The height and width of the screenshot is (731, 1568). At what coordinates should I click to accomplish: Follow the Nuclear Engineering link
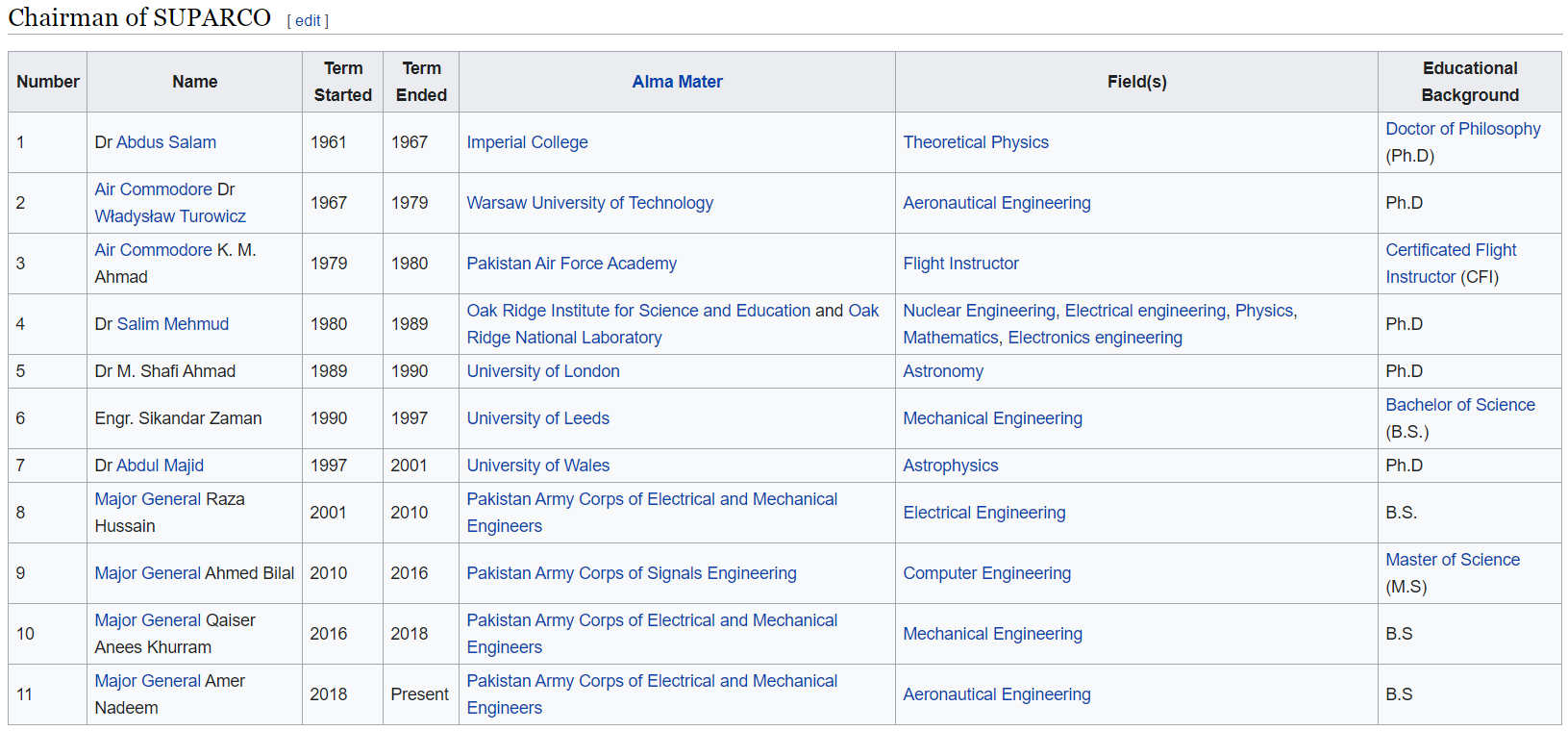point(979,311)
